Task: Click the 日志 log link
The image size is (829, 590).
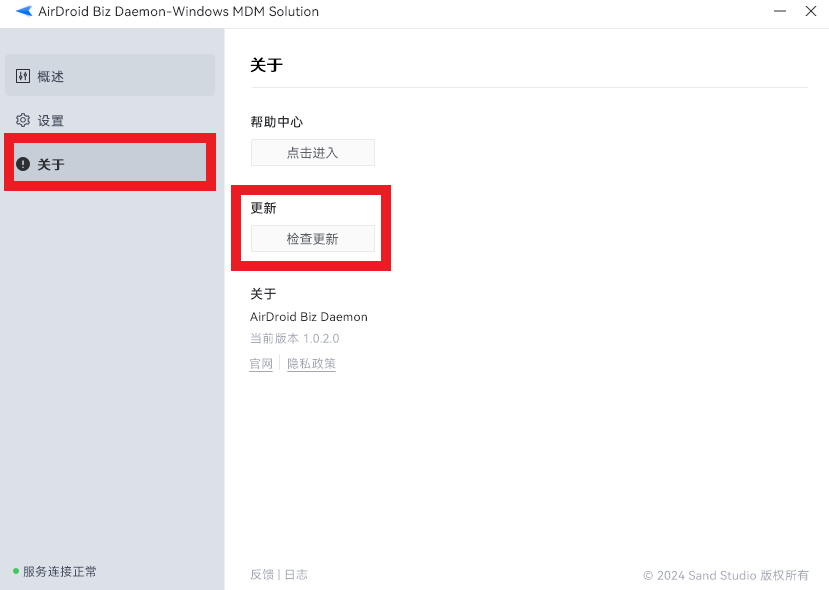Action: click(x=296, y=574)
